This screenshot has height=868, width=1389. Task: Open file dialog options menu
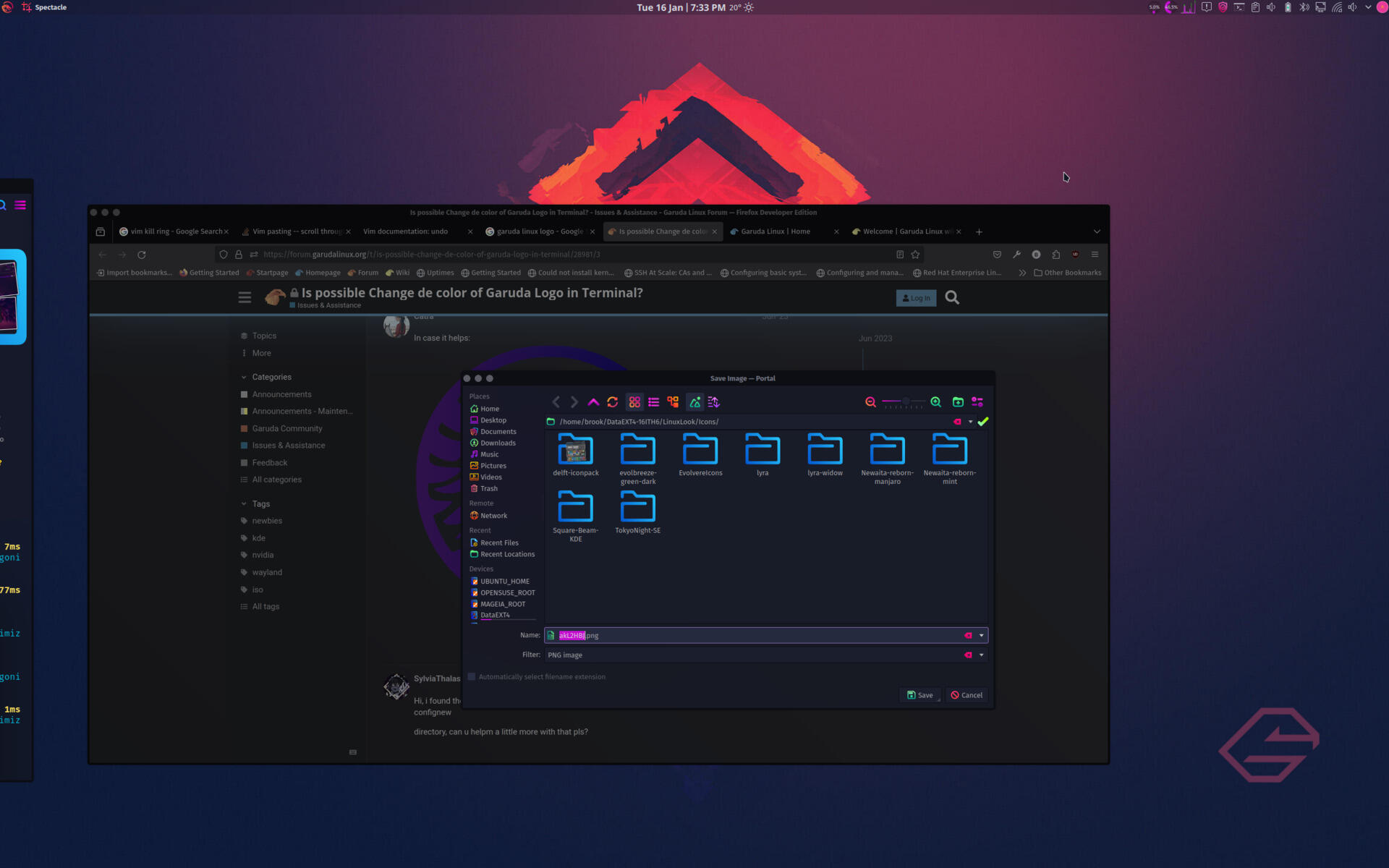click(977, 402)
